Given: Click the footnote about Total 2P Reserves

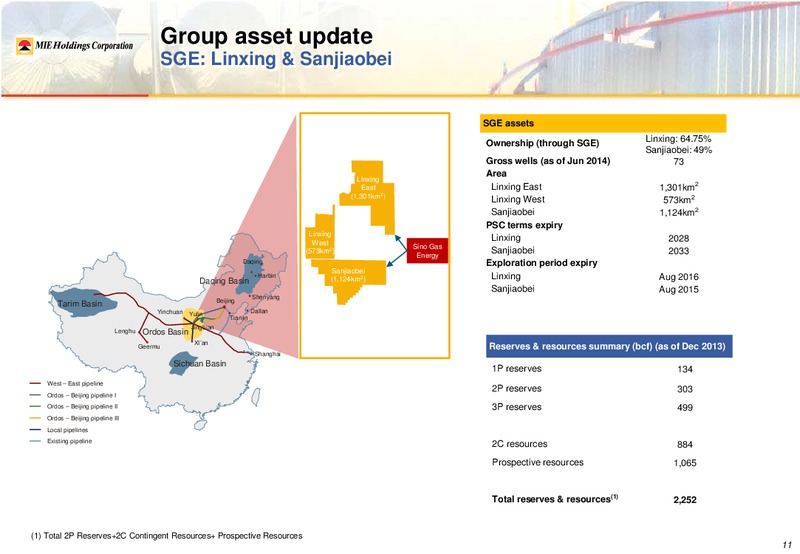Looking at the screenshot, I should (166, 536).
